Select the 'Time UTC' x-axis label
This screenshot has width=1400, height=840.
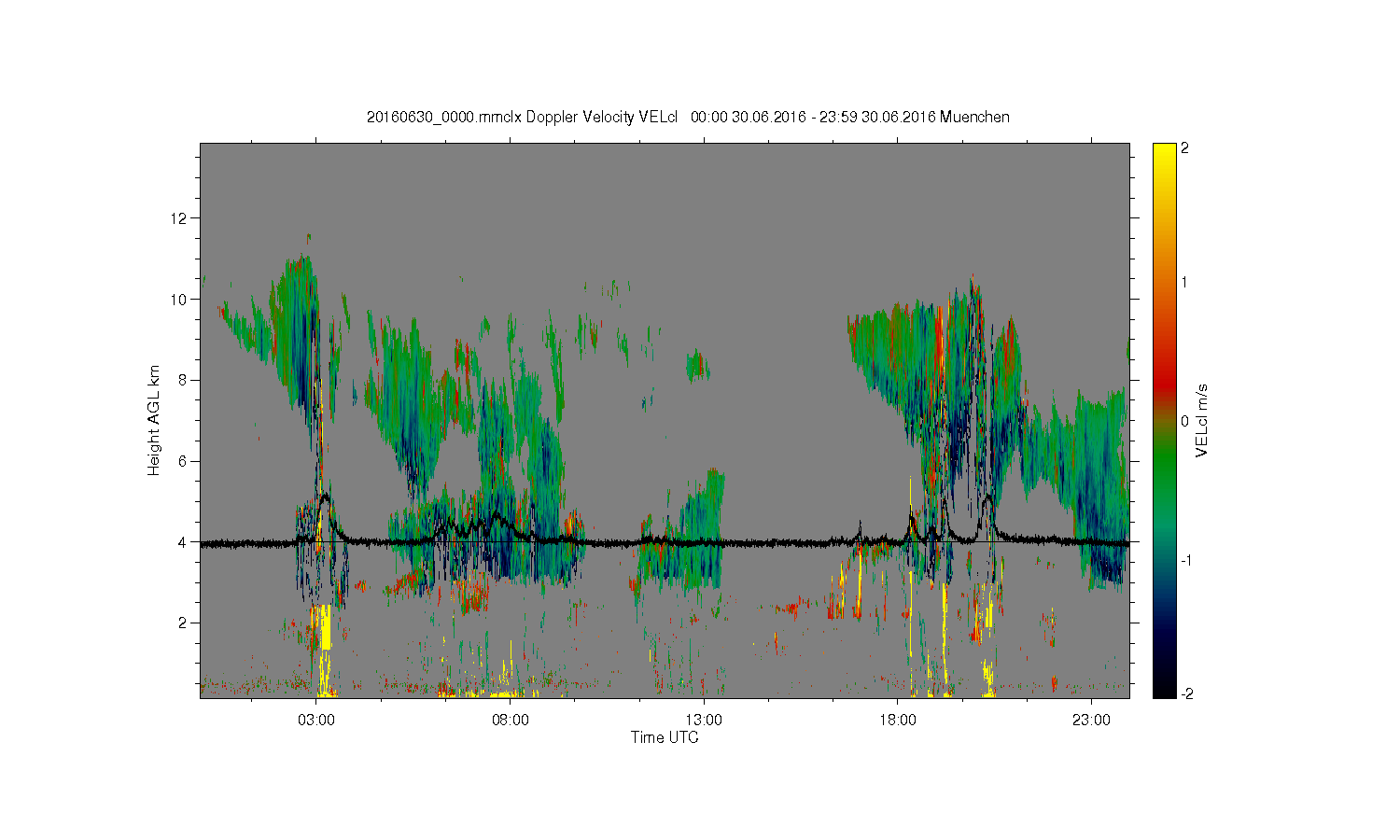pyautogui.click(x=665, y=737)
